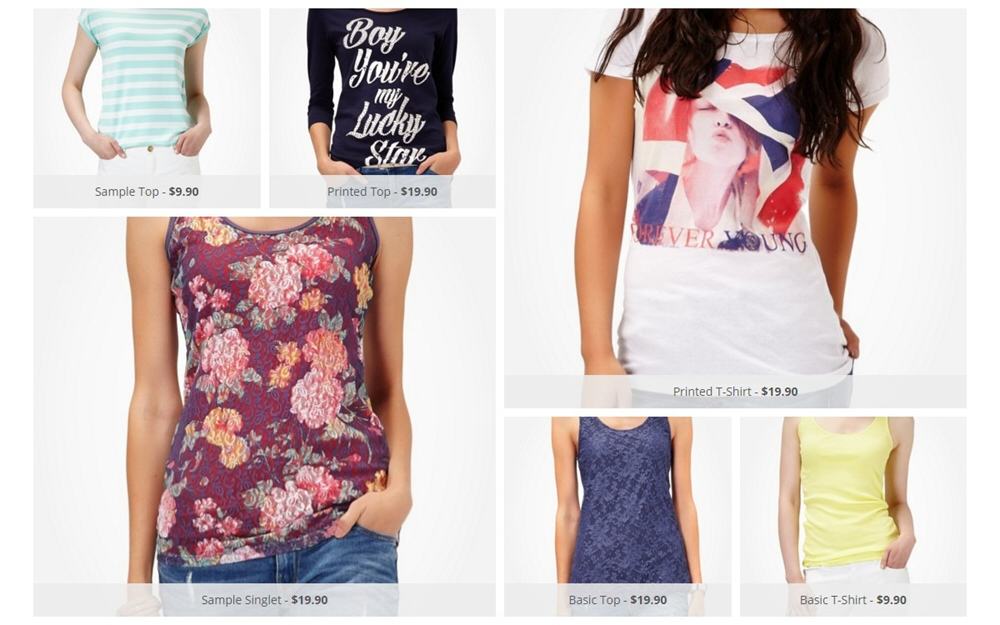Click the $19.90 price of Printed Top

pos(419,191)
